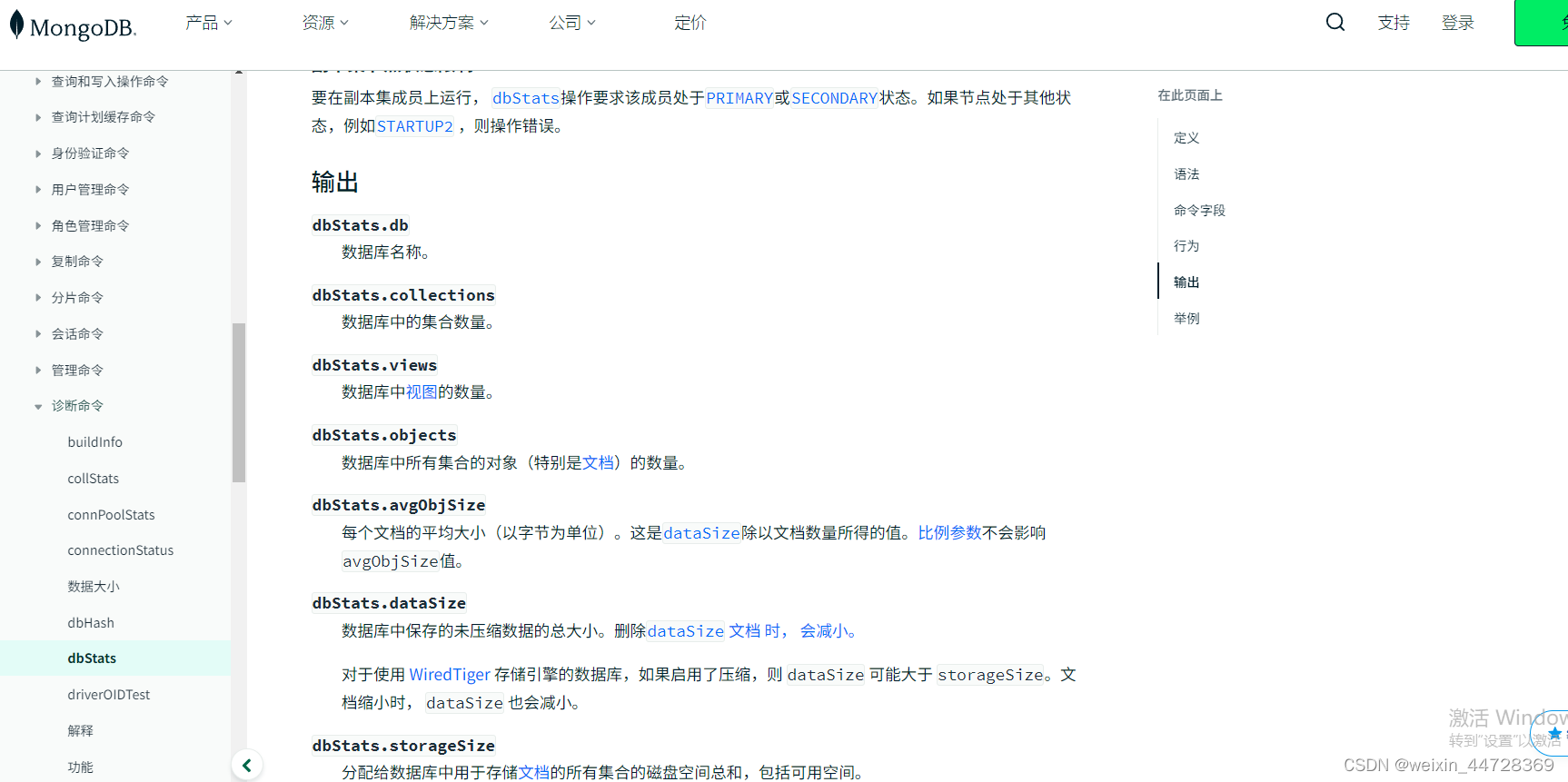Image resolution: width=1568 pixels, height=782 pixels.
Task: Click the dbStats.db field heading
Action: (x=361, y=225)
